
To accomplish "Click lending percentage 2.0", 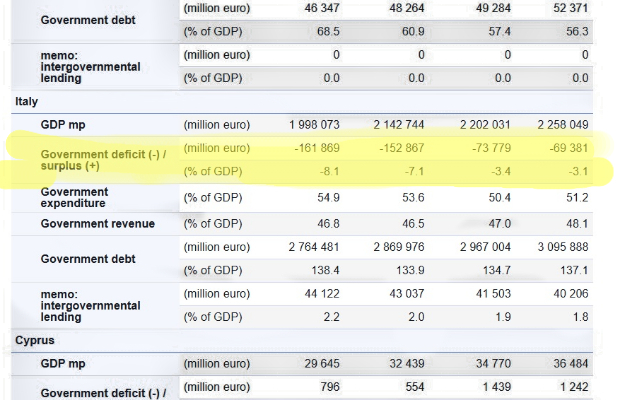I will click(416, 317).
